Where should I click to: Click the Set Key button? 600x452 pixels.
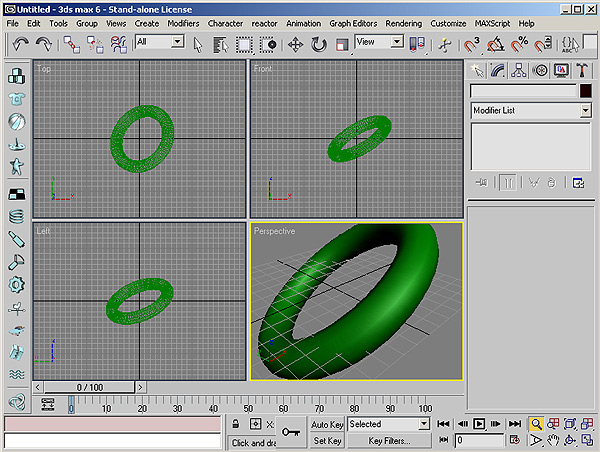point(327,441)
